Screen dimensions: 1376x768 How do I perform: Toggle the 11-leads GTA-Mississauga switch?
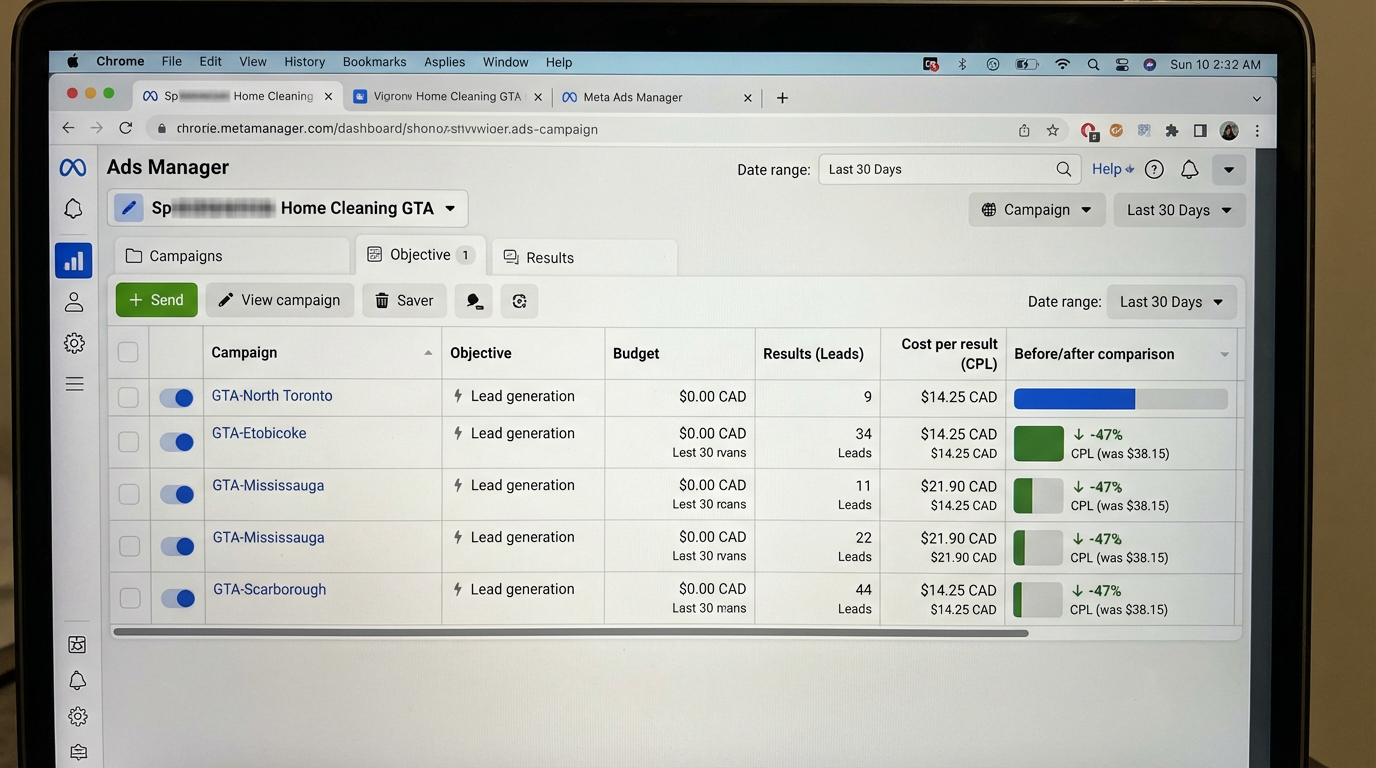click(177, 494)
